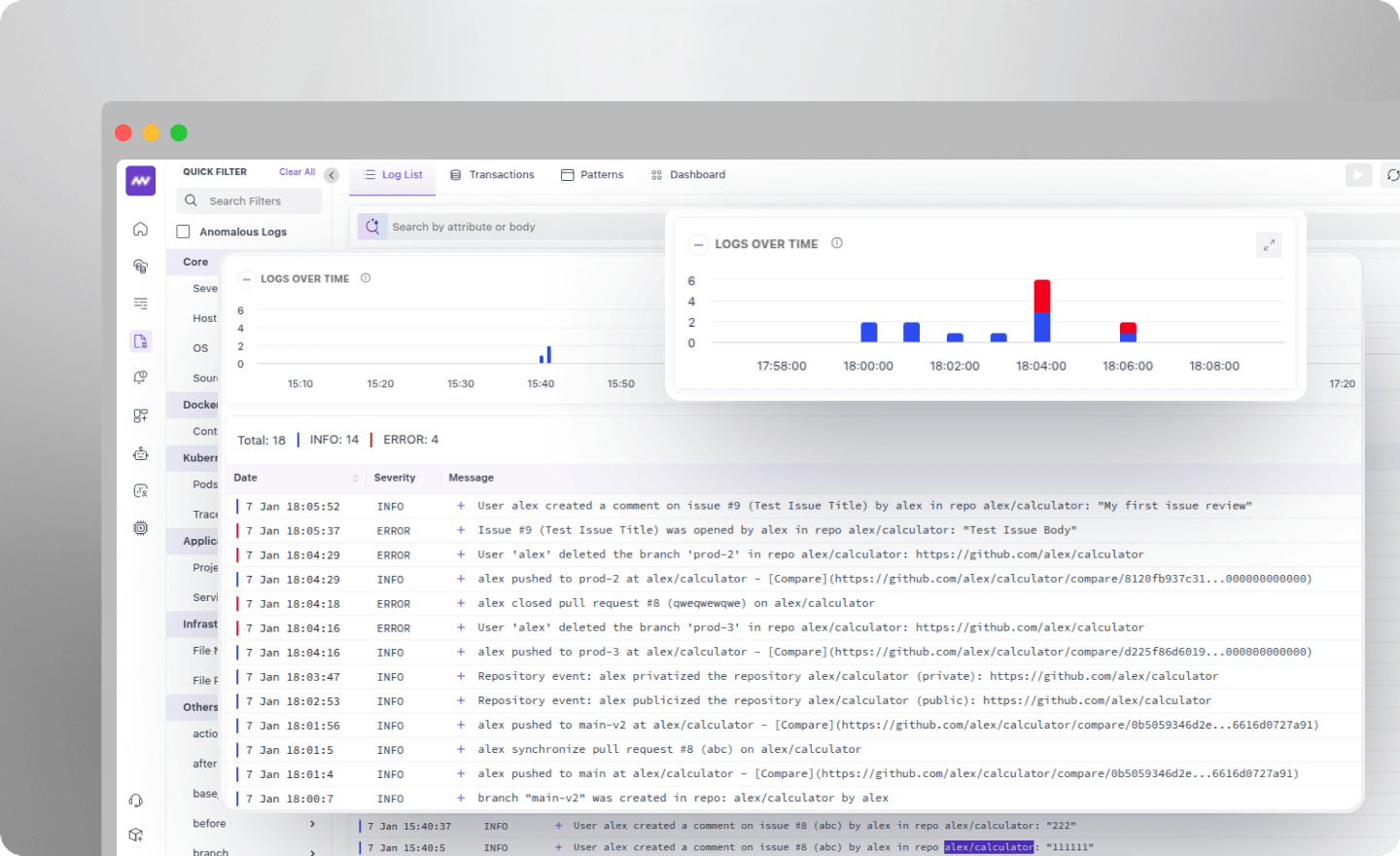Open the alerts bell icon in the sidebar

coord(140,376)
